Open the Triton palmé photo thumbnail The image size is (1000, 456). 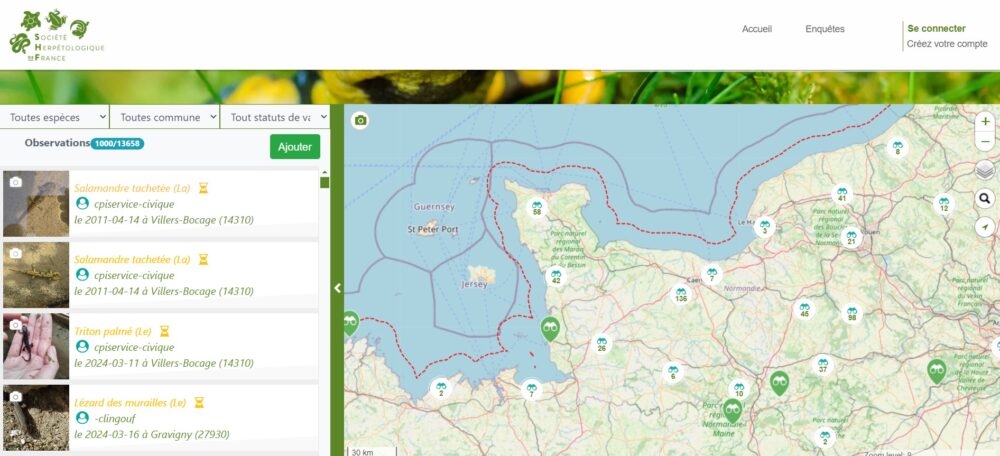(36, 346)
